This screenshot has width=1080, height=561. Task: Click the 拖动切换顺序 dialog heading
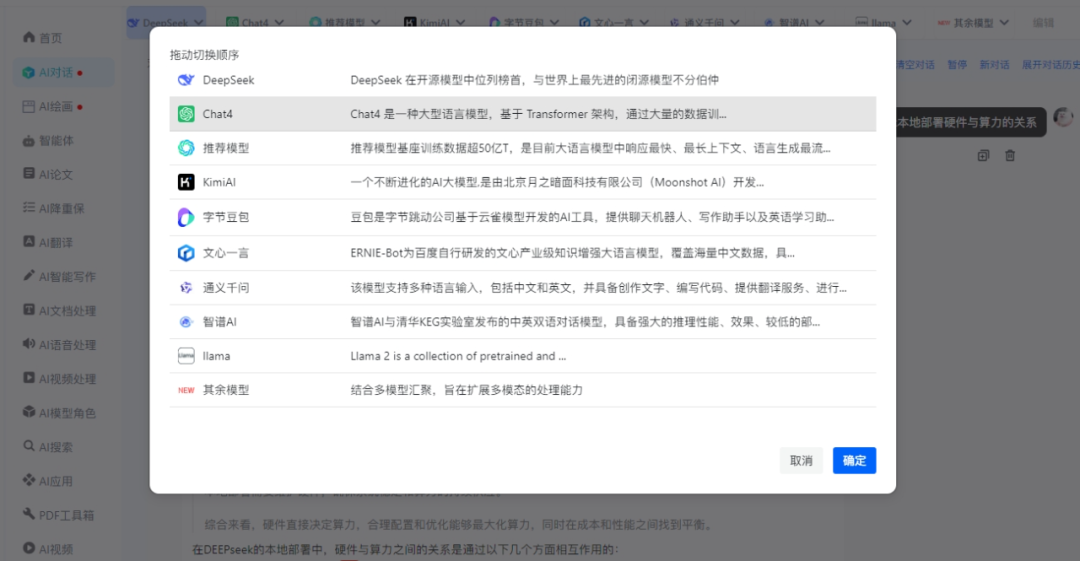(x=204, y=54)
